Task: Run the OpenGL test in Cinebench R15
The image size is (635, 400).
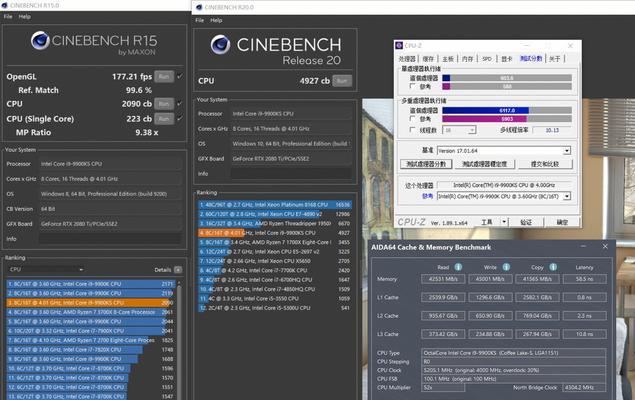Action: click(164, 76)
